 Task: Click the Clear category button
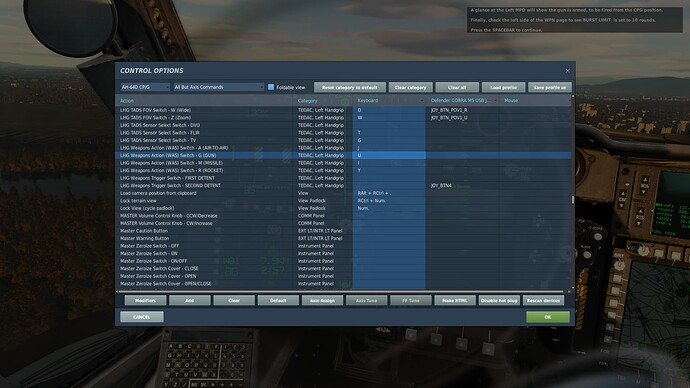point(411,87)
